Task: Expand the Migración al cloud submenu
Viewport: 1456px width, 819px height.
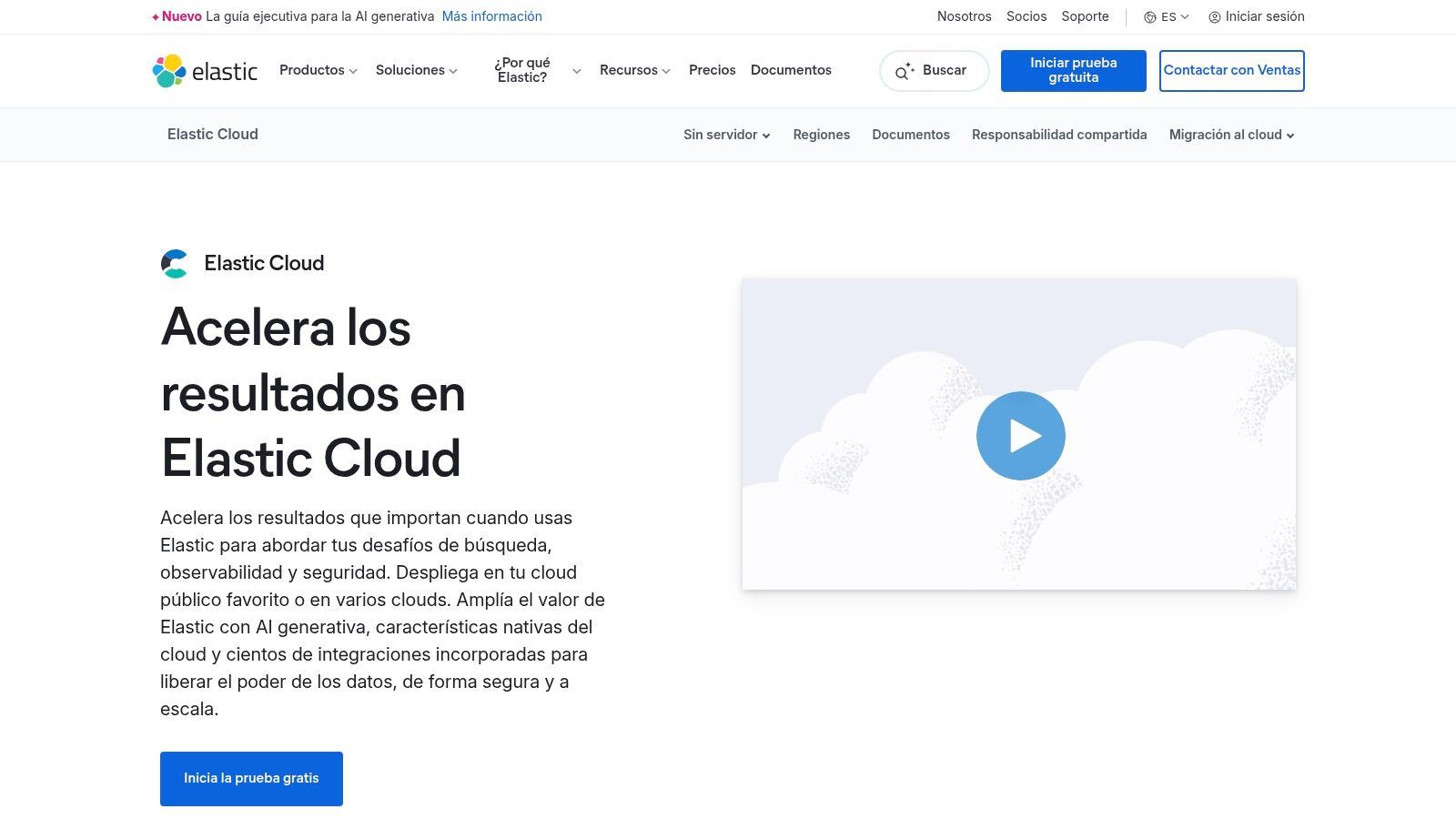Action: point(1231,135)
